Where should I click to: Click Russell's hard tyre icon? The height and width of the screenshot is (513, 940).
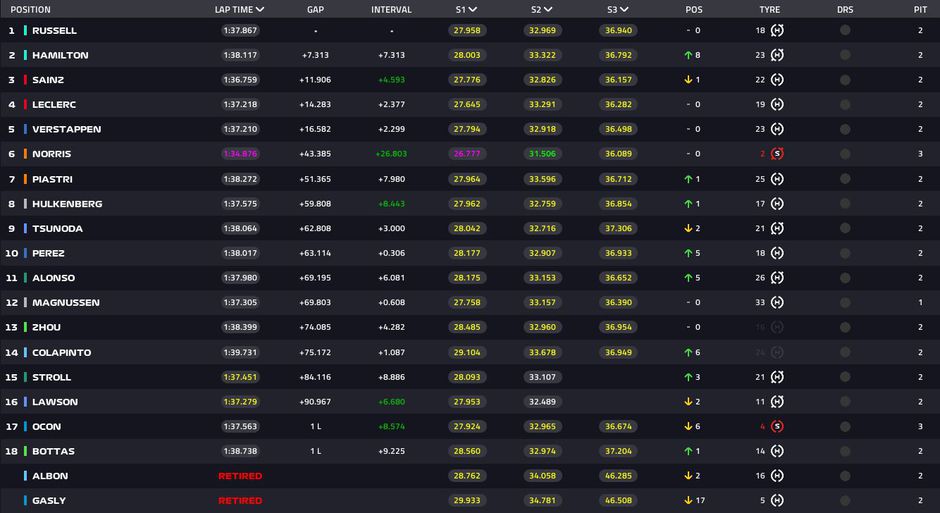pos(777,30)
